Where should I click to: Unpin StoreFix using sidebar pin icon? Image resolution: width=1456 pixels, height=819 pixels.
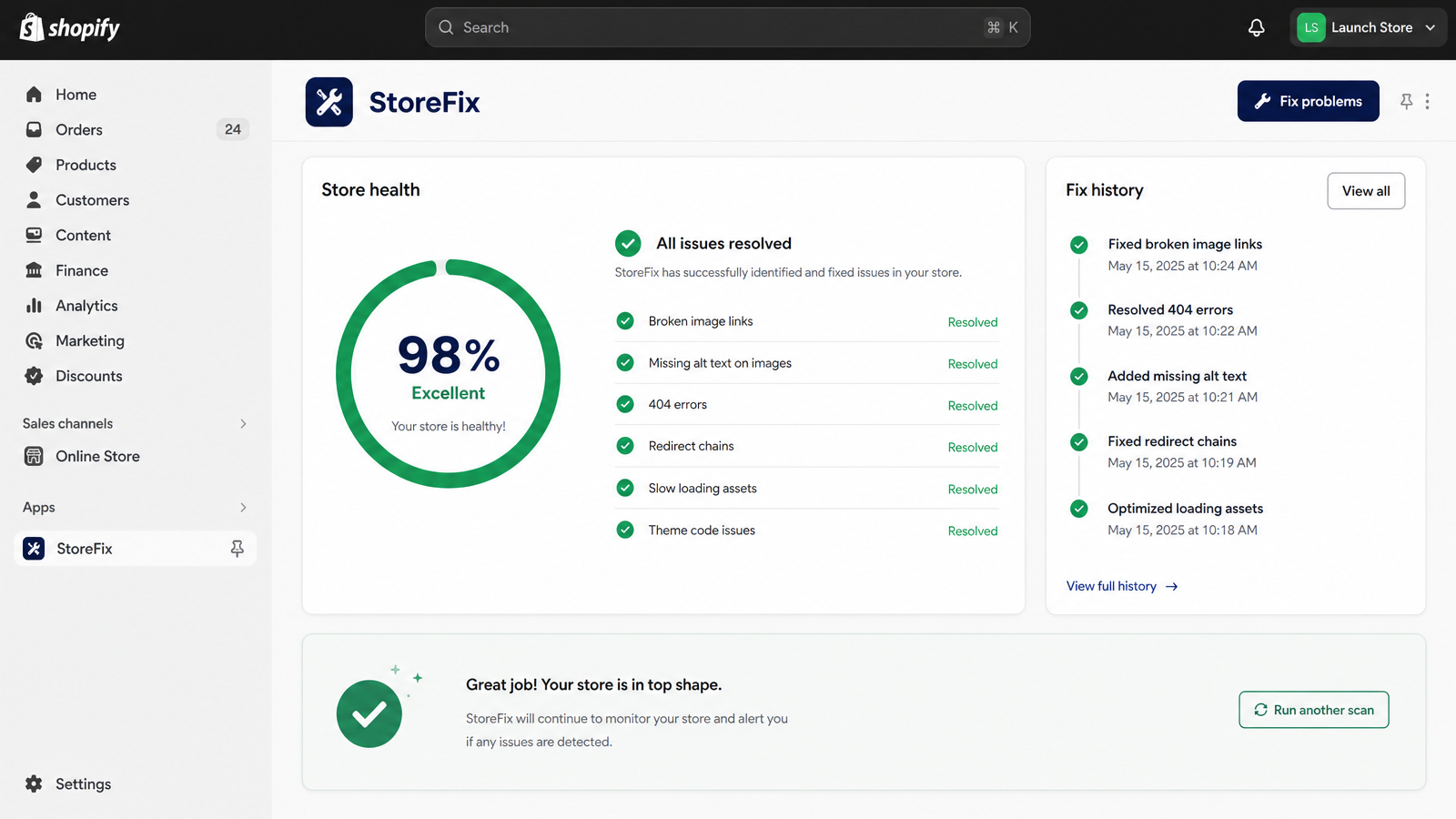(237, 549)
